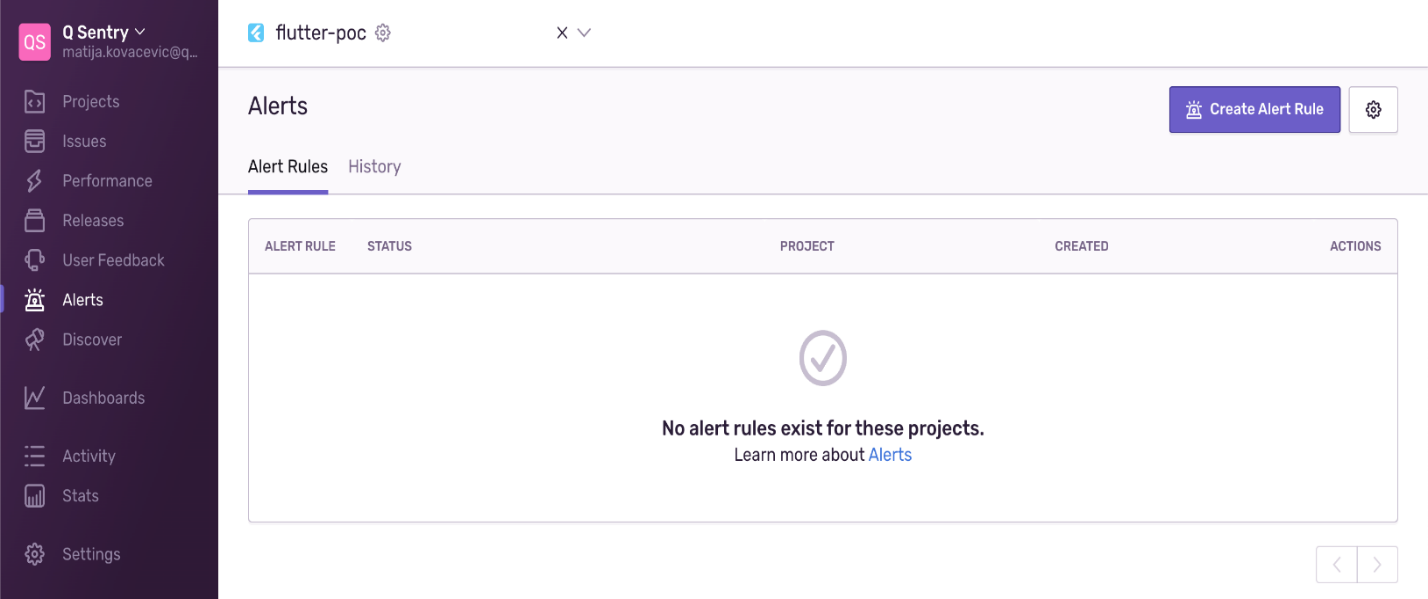Go to Performance lightning icon
The height and width of the screenshot is (599, 1428).
pos(35,181)
